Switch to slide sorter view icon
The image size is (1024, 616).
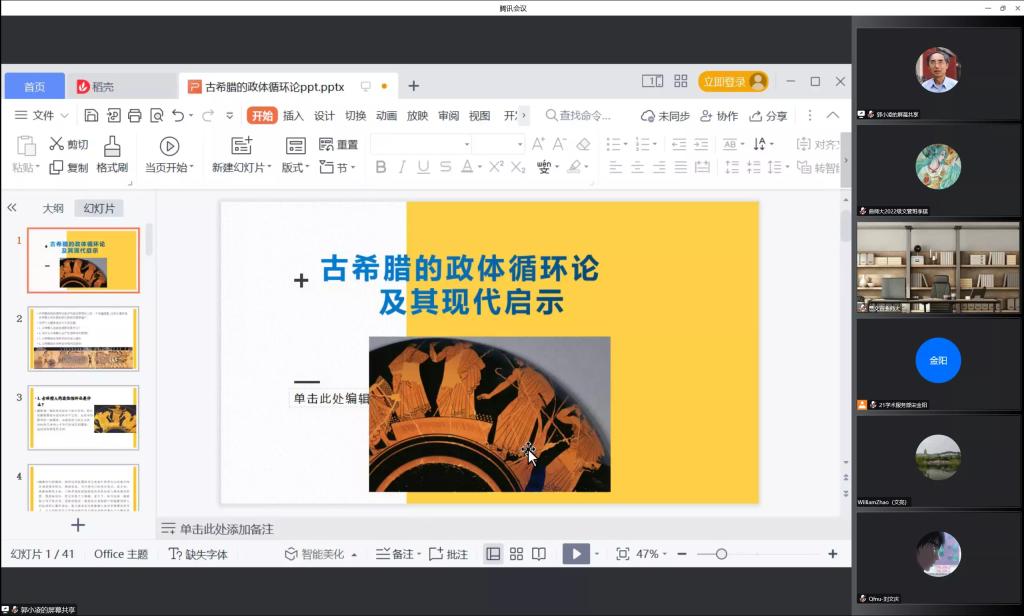(x=515, y=553)
